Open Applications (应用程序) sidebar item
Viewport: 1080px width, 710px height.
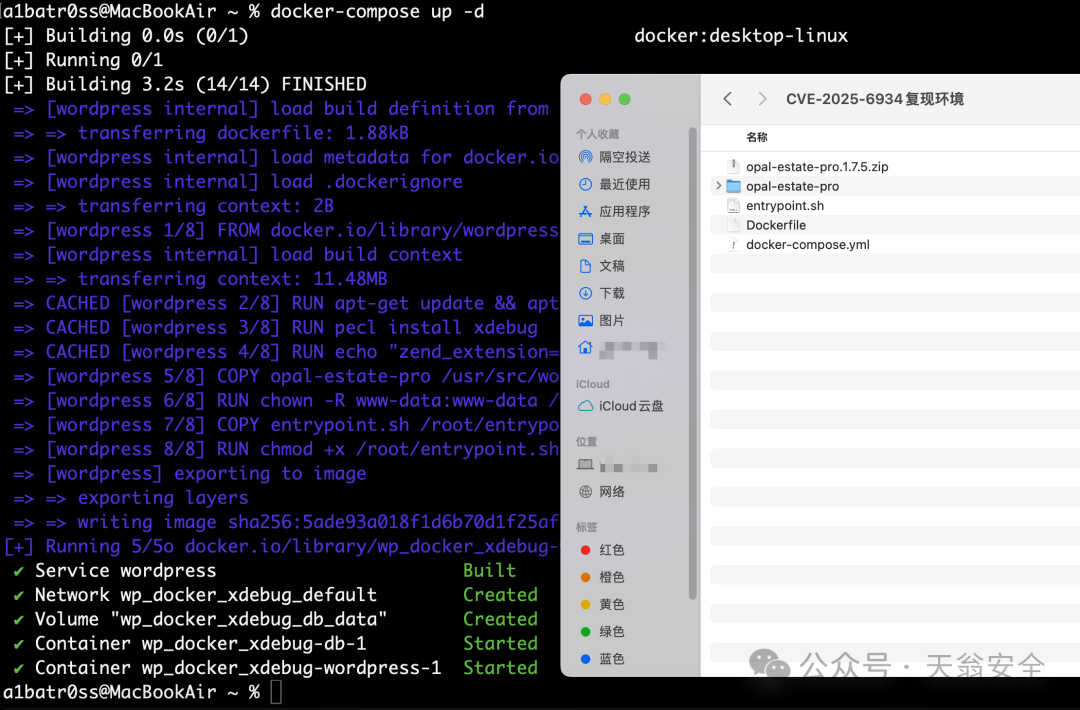click(614, 211)
